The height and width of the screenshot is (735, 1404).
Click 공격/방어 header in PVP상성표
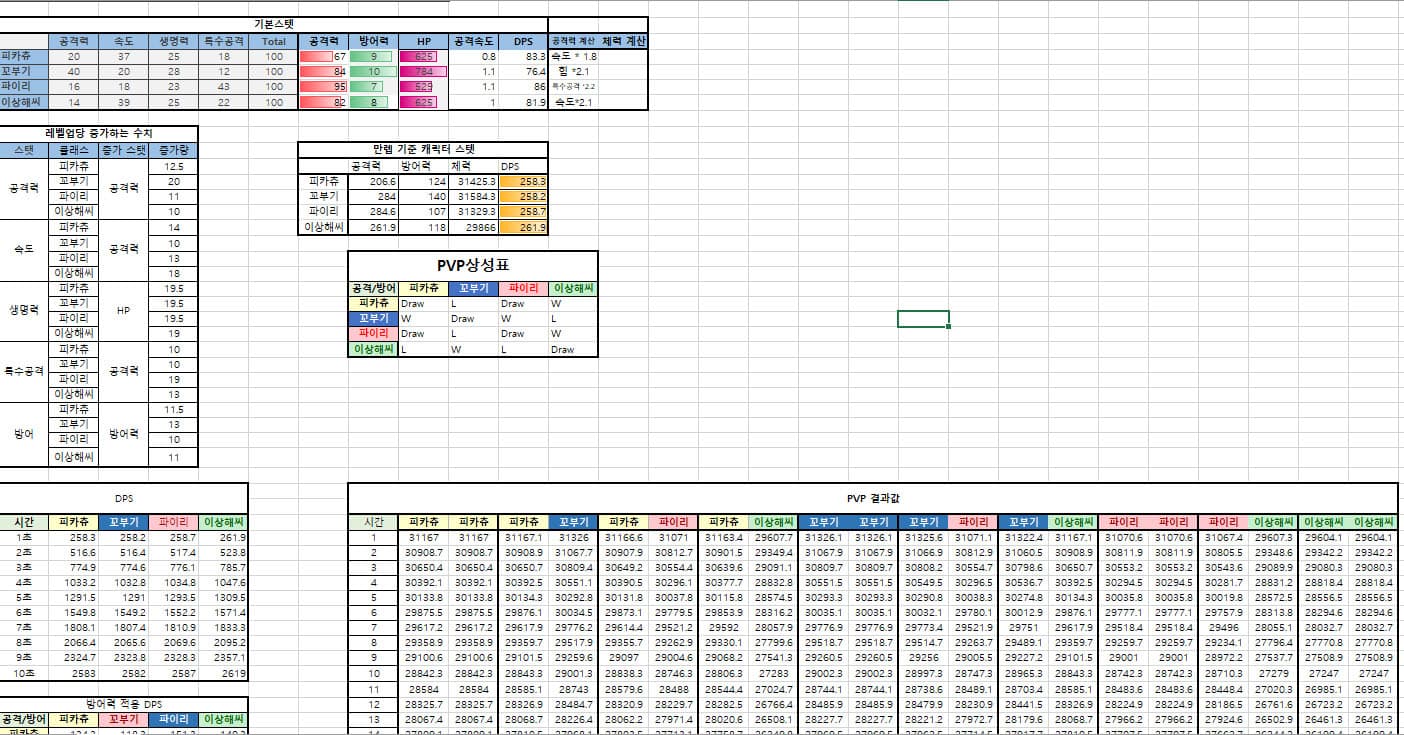[x=373, y=288]
